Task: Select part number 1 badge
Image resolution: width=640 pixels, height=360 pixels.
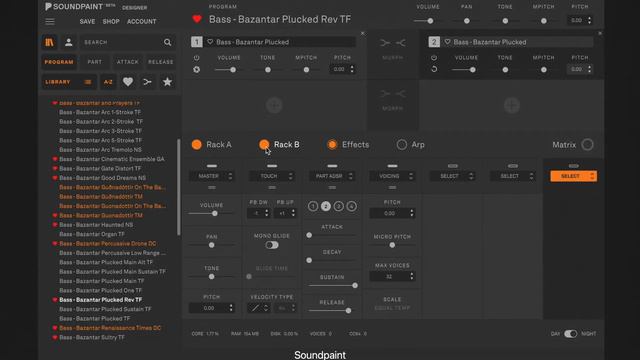Action: (x=197, y=42)
